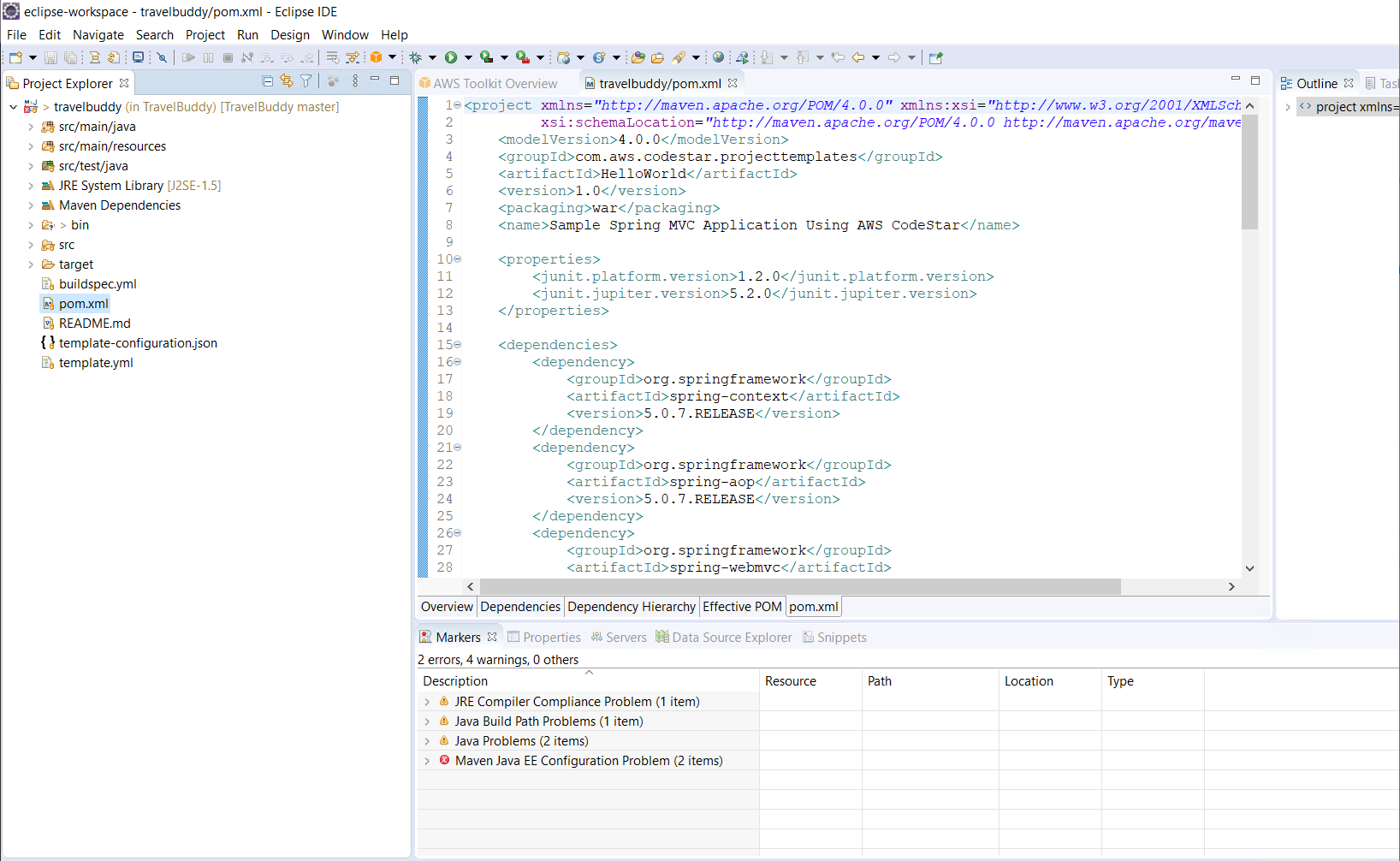Open the Servers view tab
This screenshot has height=861, width=1400.
[x=619, y=638]
